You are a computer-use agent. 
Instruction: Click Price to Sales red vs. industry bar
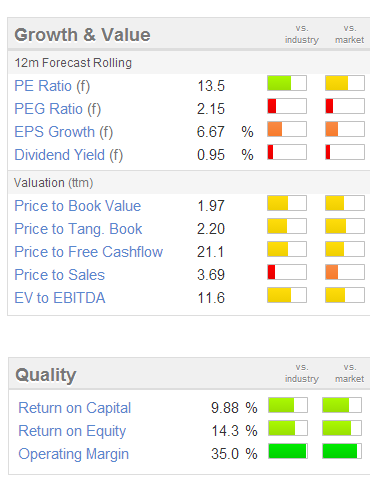click(x=287, y=272)
